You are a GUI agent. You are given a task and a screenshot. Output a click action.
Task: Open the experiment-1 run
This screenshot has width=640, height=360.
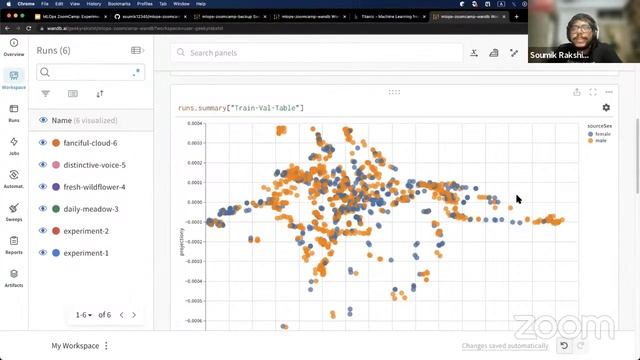point(86,253)
